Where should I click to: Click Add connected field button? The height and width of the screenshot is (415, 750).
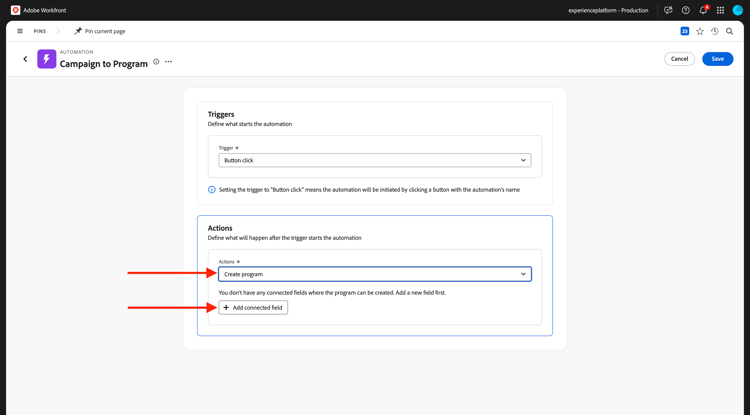(x=253, y=308)
